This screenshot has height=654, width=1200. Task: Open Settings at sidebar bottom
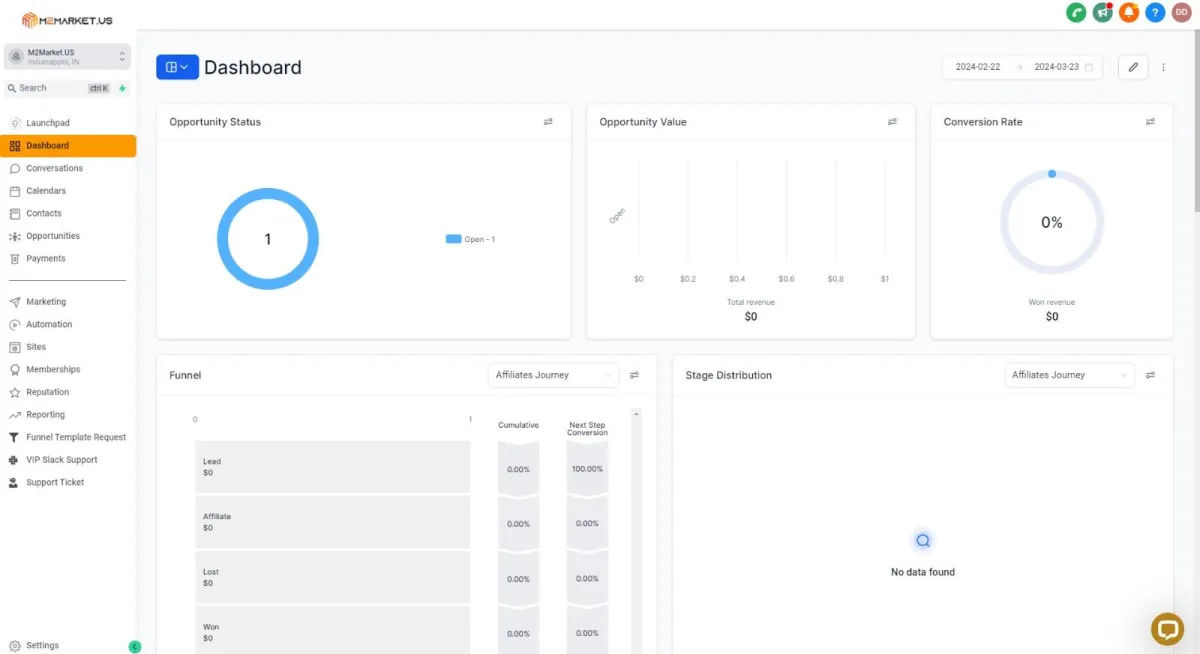[42, 646]
